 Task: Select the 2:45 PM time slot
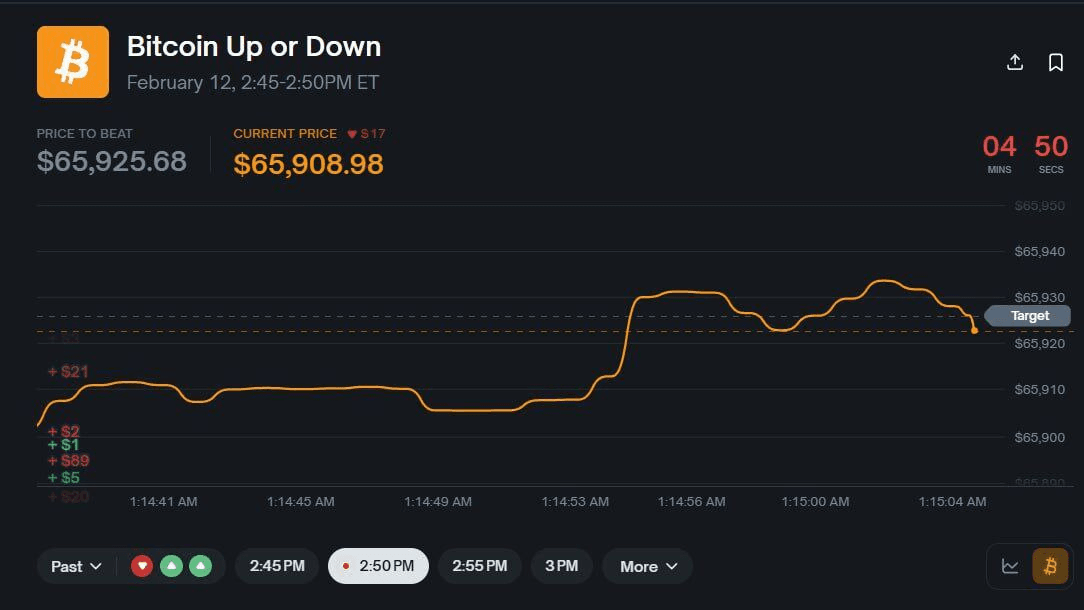(x=277, y=566)
